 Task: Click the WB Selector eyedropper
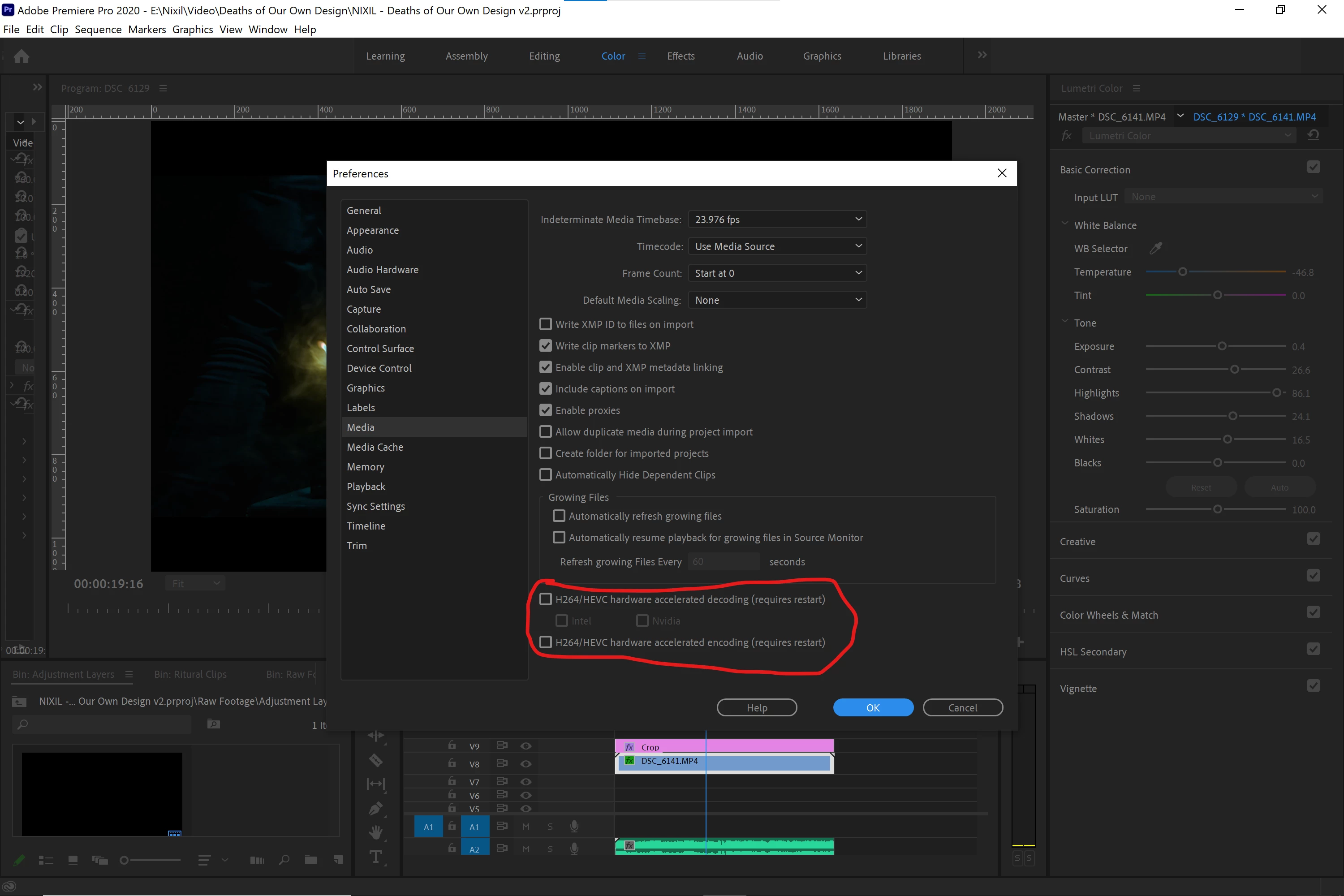coord(1155,248)
